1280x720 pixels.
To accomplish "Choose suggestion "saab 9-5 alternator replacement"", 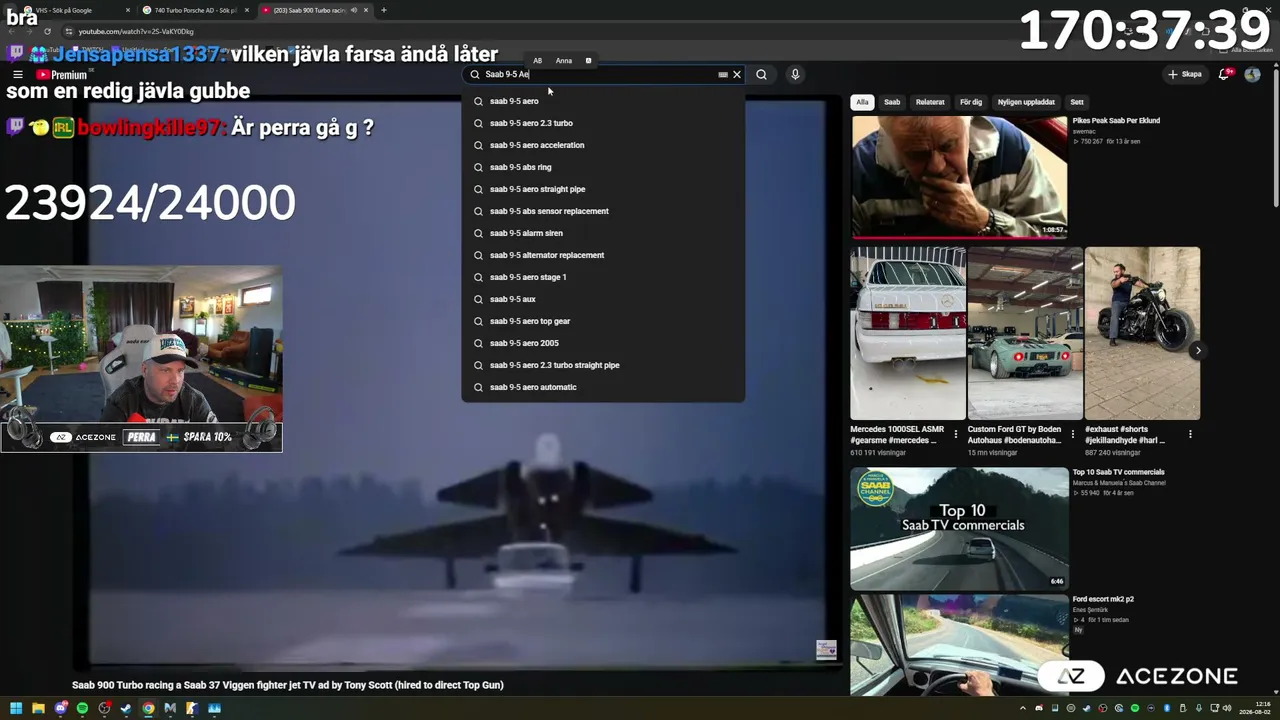I will [603, 255].
